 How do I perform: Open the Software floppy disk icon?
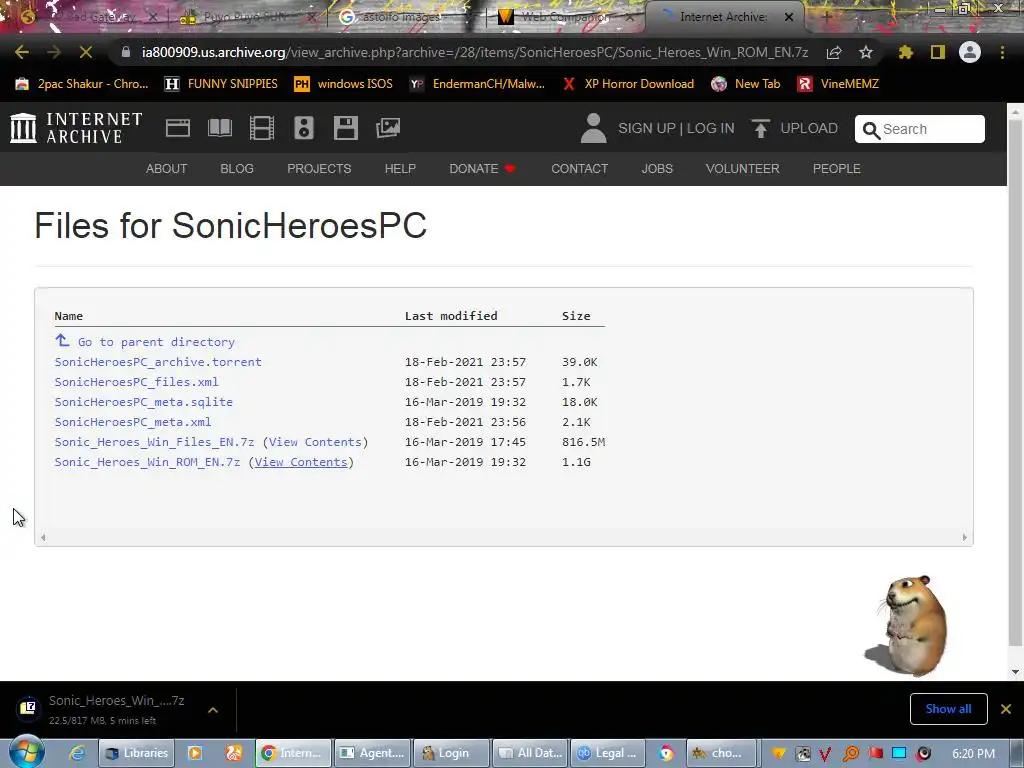pos(345,128)
